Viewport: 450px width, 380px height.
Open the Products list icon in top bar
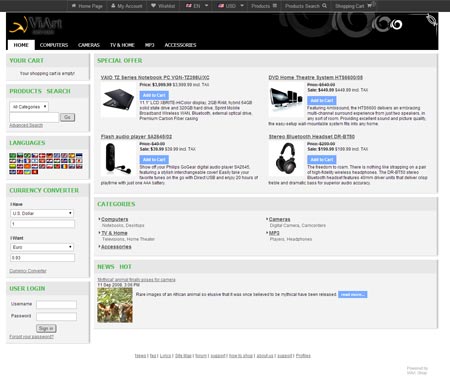275,6
